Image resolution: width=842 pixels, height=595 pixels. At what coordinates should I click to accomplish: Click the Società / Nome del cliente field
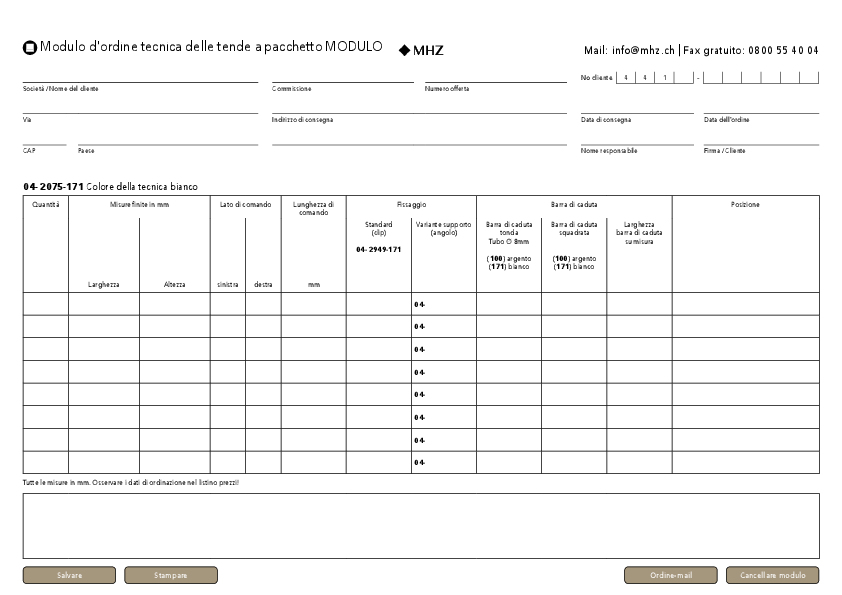click(x=140, y=76)
